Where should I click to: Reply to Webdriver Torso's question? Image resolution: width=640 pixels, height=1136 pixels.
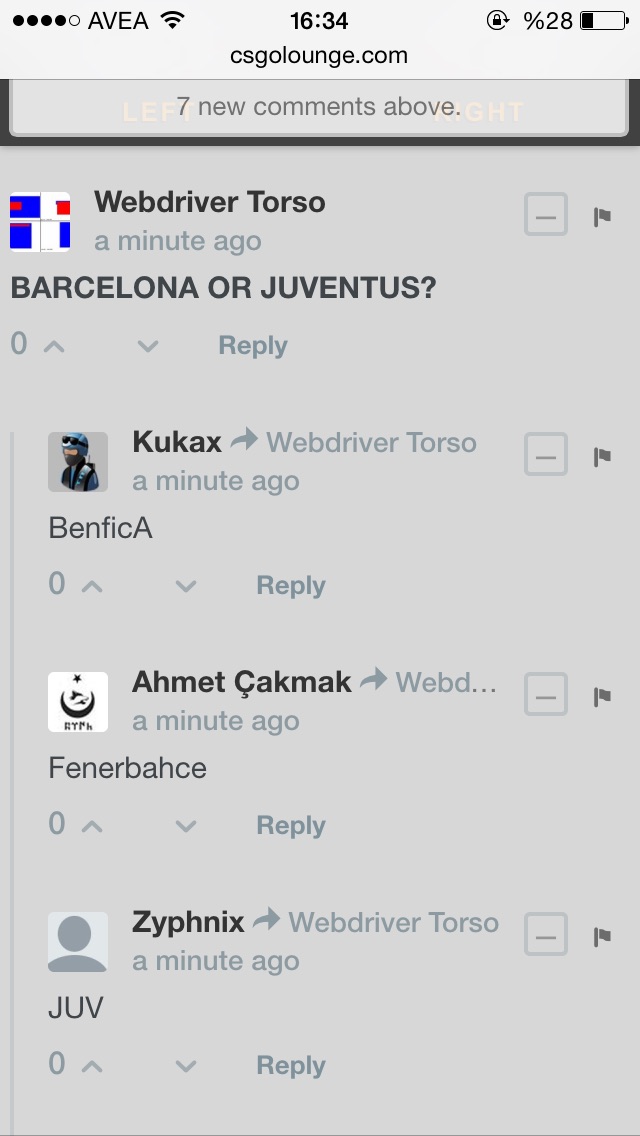(253, 346)
